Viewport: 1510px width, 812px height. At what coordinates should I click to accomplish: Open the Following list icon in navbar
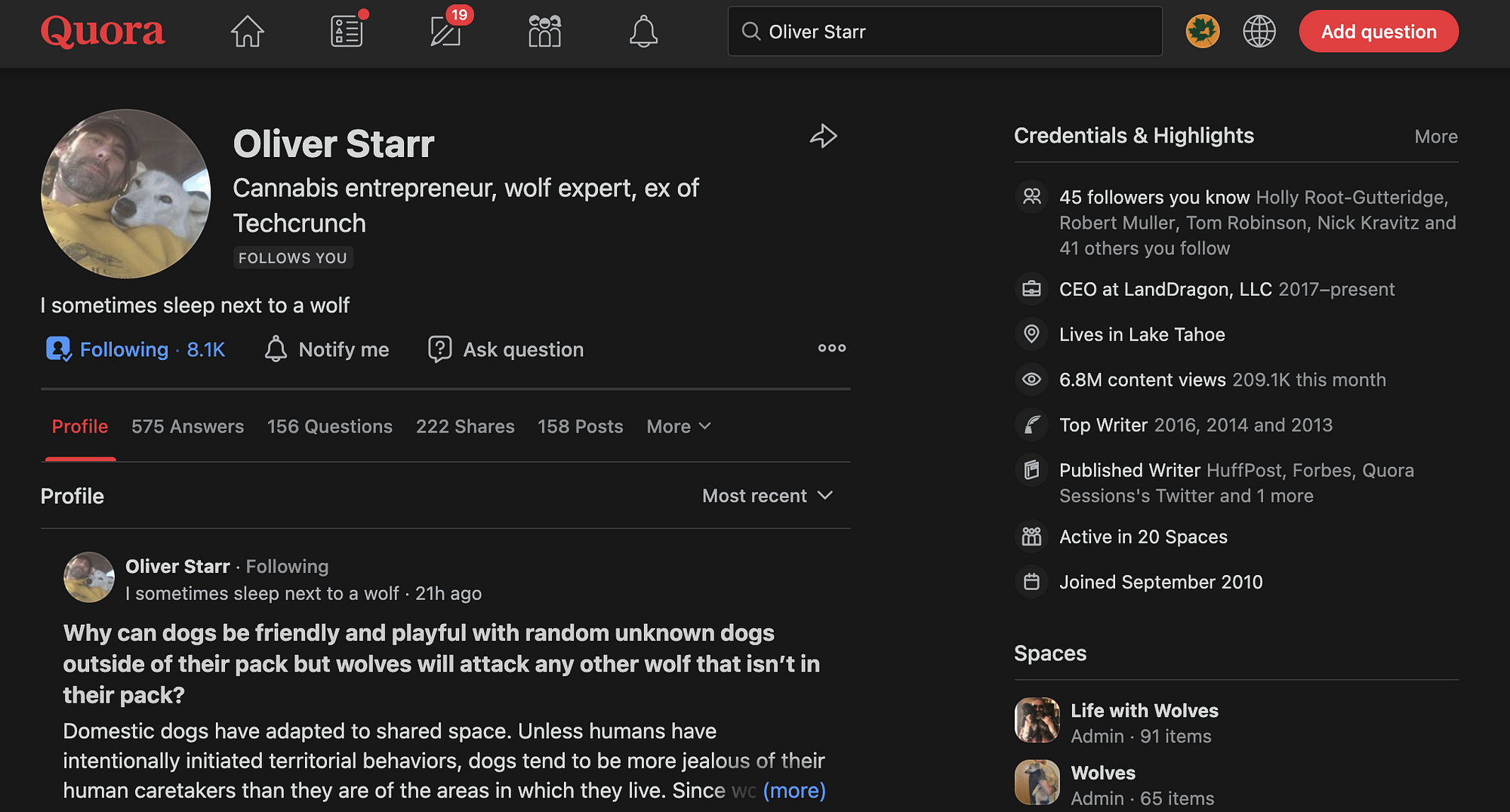(x=347, y=32)
